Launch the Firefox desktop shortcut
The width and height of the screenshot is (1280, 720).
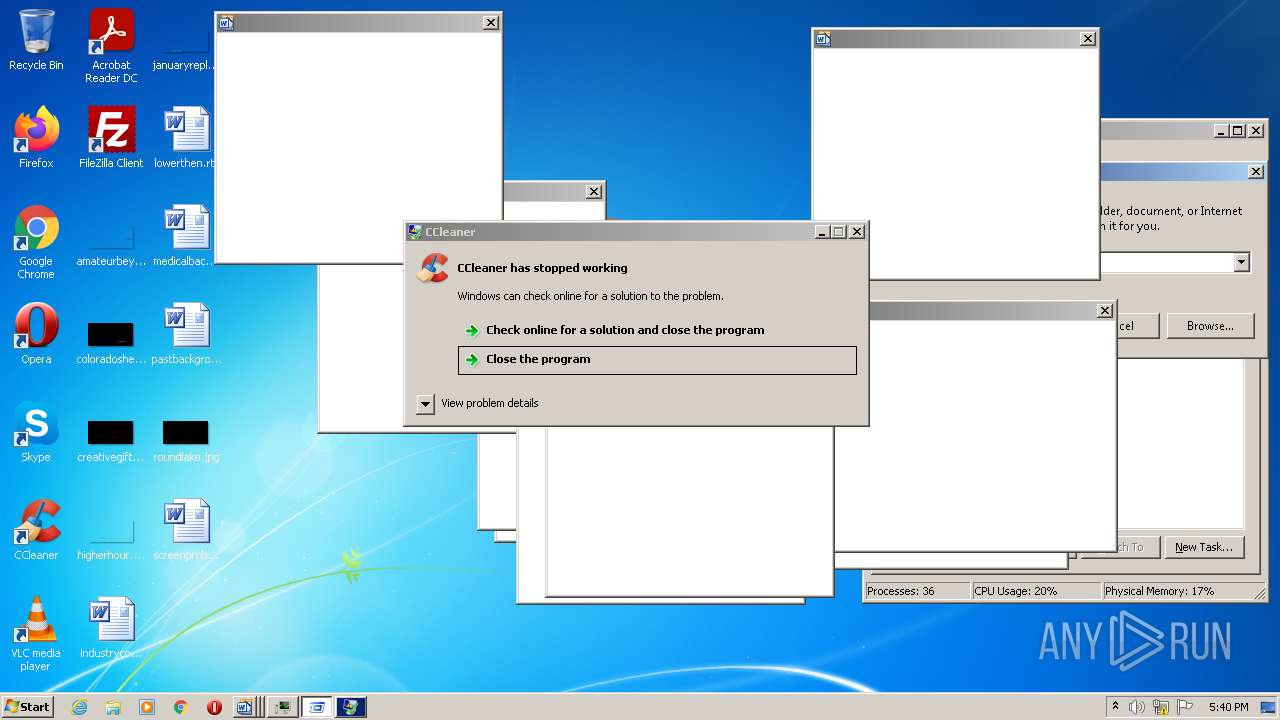click(36, 138)
